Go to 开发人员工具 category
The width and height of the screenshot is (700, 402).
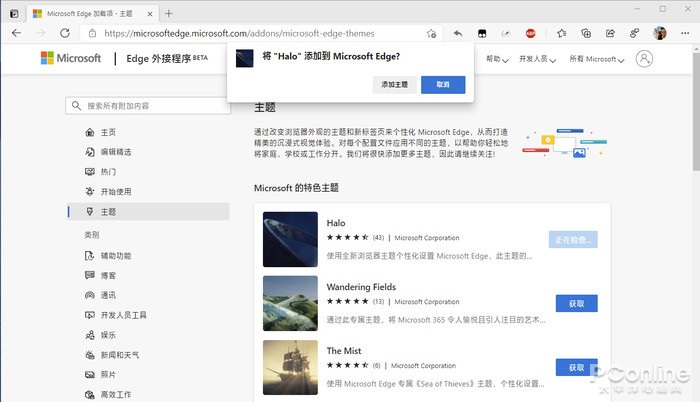tap(123, 315)
